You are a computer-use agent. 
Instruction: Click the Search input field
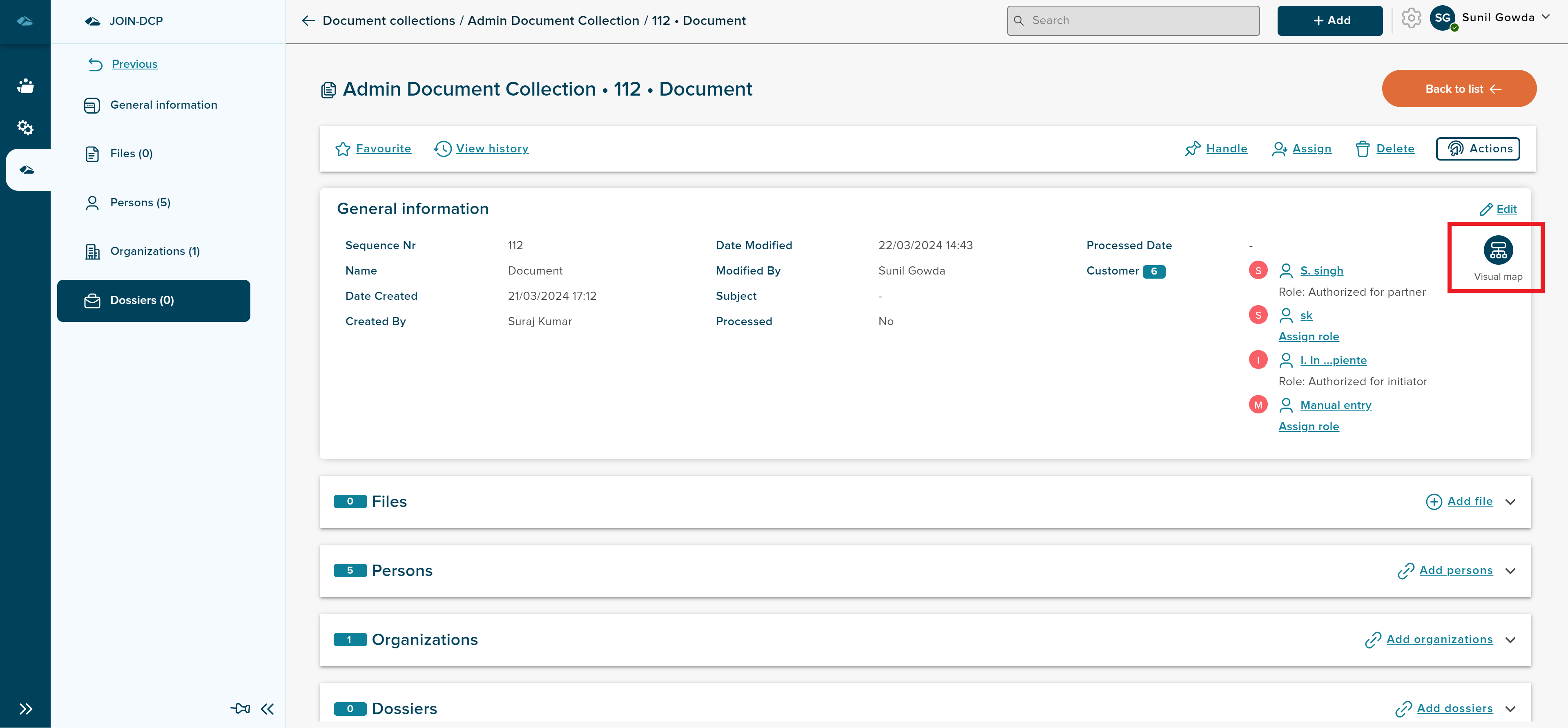[1134, 20]
